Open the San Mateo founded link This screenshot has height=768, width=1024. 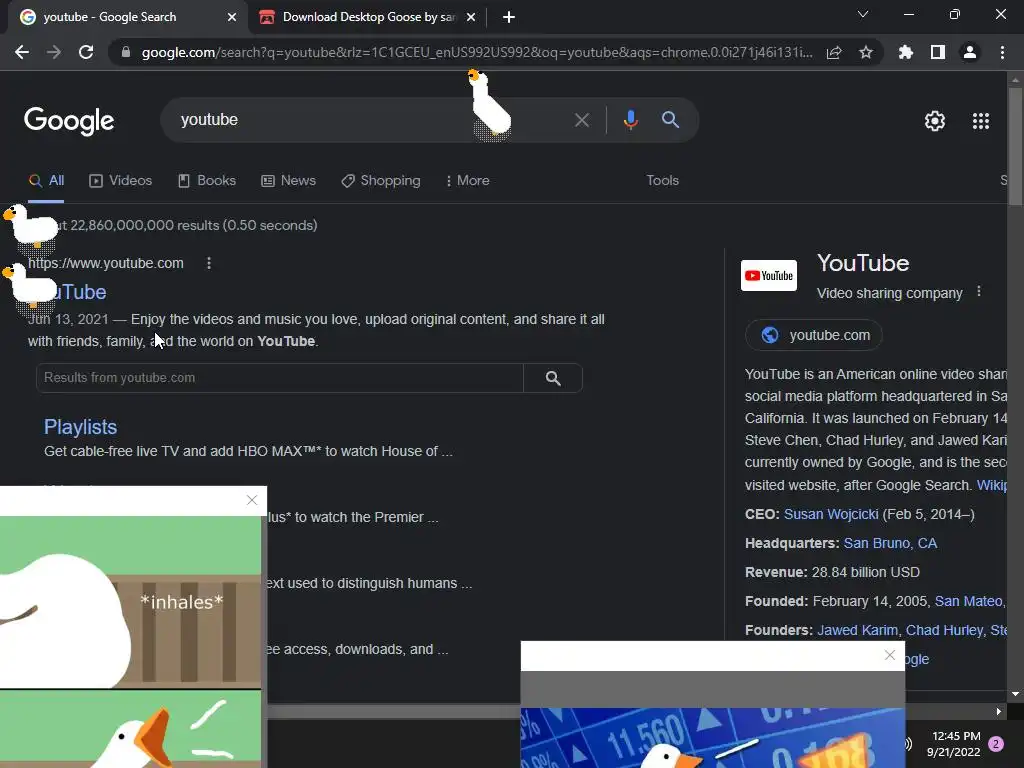pos(968,601)
